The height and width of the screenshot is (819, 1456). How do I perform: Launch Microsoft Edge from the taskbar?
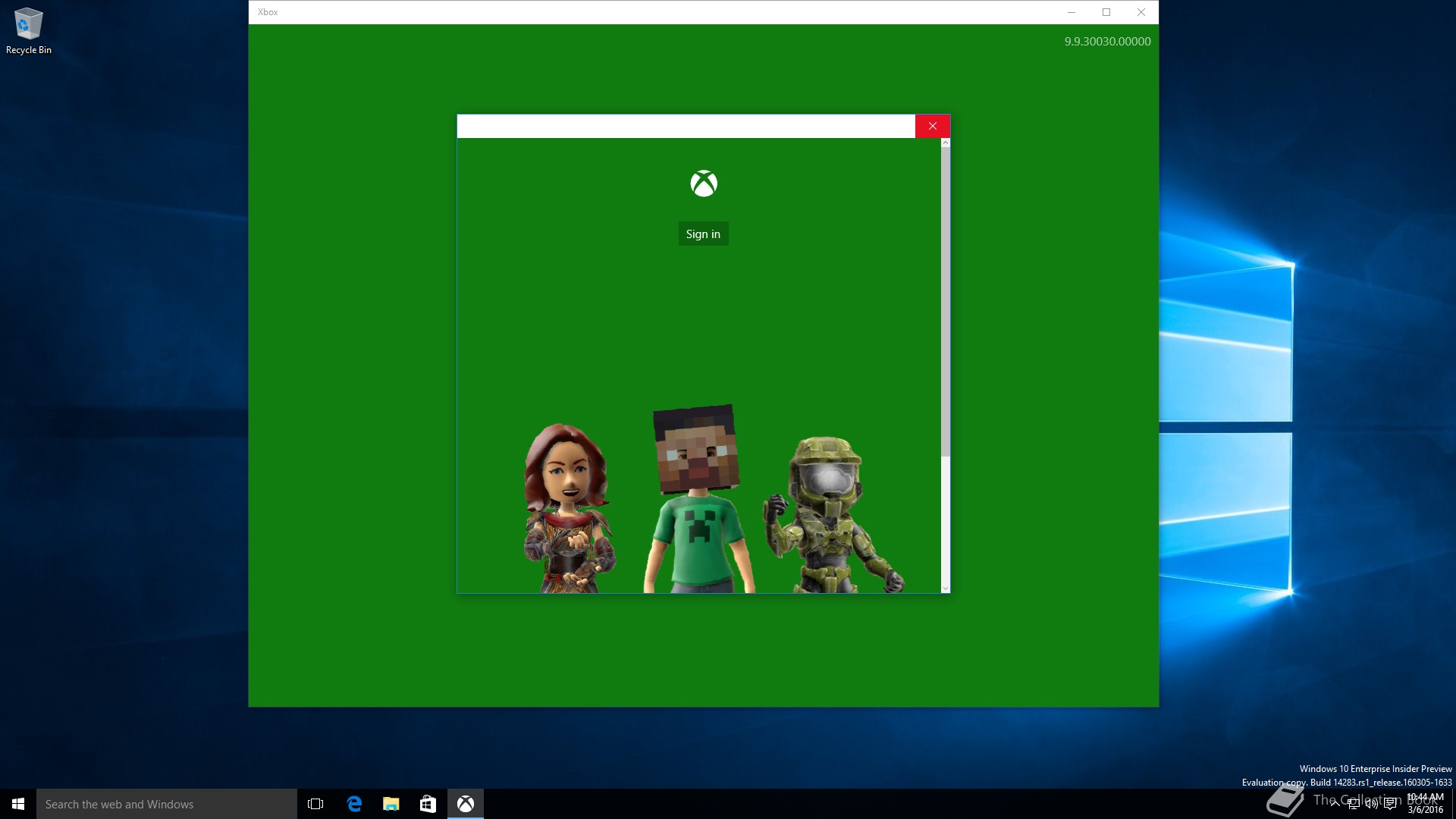[354, 804]
